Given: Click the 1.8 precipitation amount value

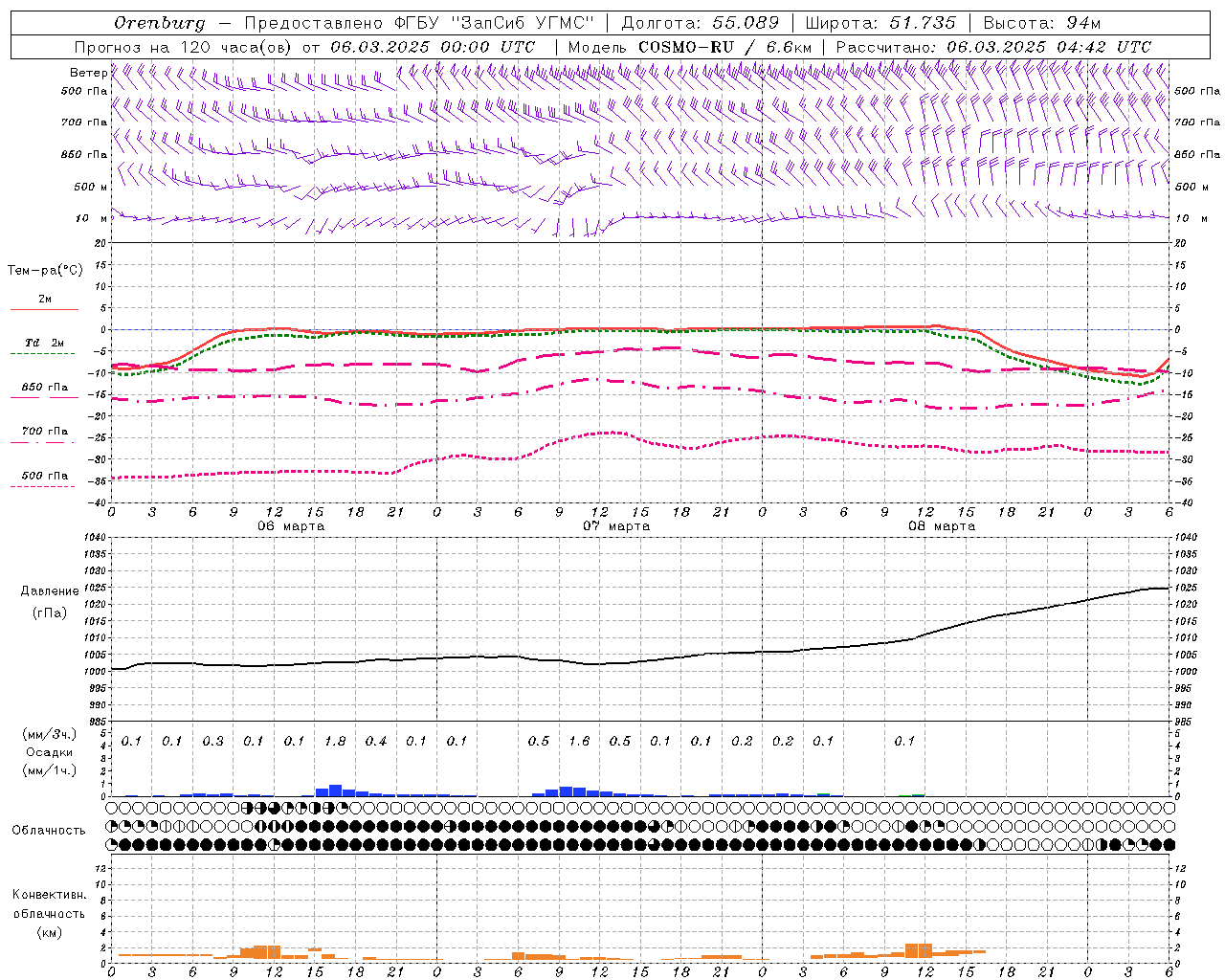Looking at the screenshot, I should tap(335, 741).
